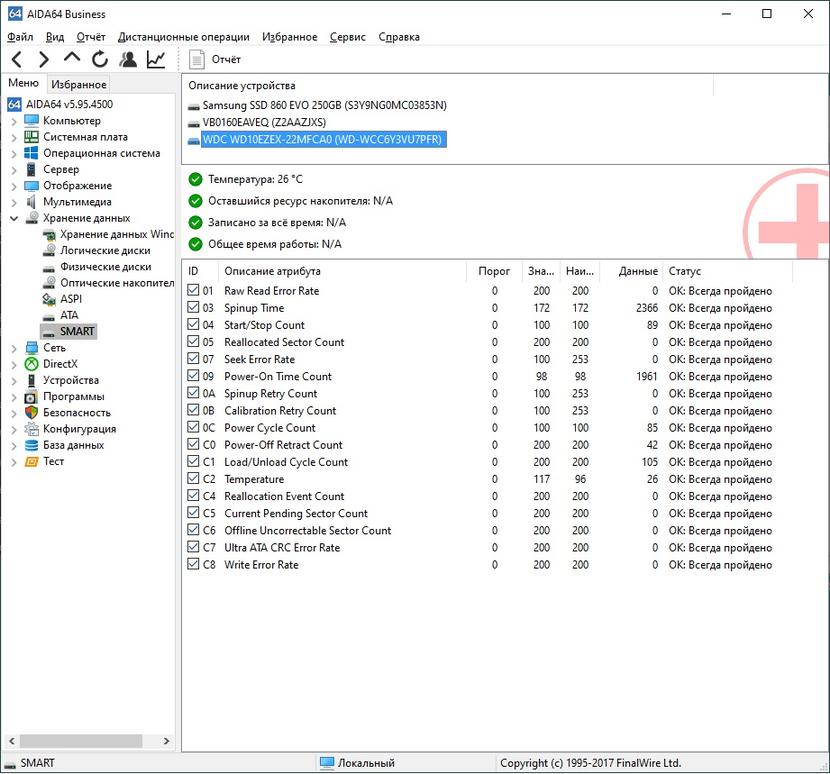Sort by the Данные column header

[x=633, y=271]
